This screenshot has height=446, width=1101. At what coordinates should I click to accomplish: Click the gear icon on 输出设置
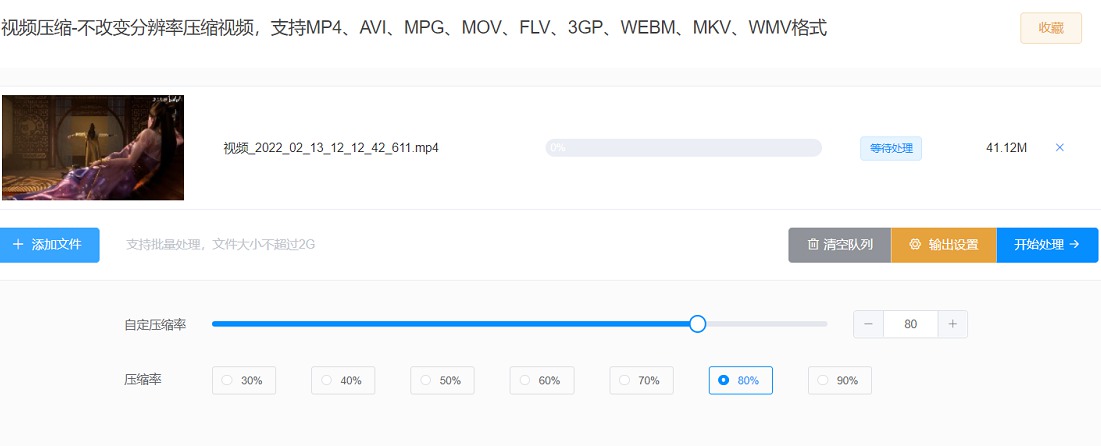coord(914,244)
